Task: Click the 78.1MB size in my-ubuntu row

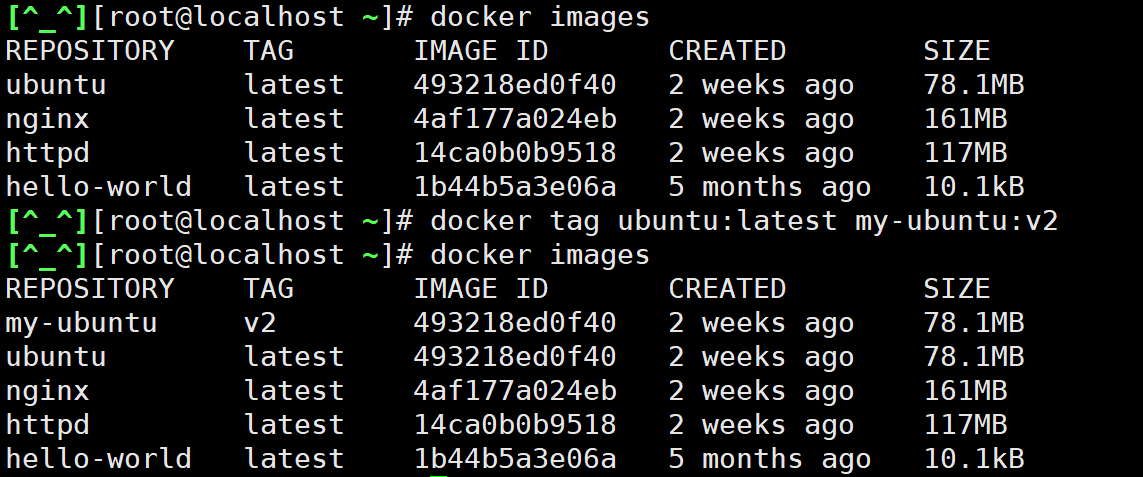Action: coord(974,323)
